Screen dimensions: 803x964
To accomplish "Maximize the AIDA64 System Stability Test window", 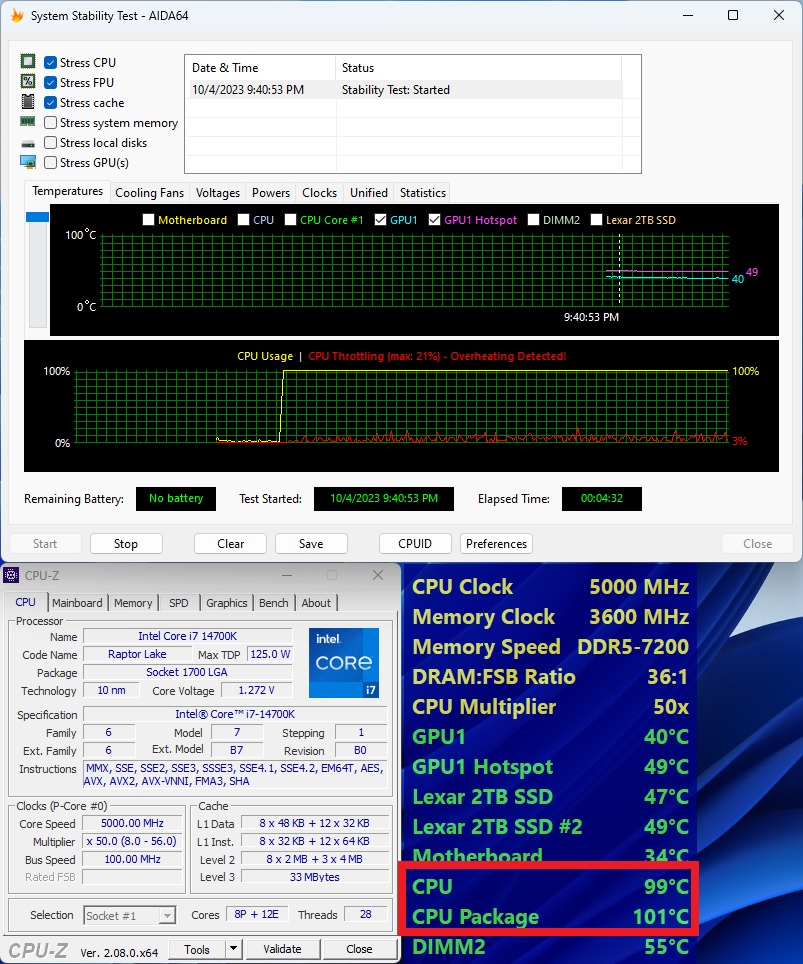I will coord(733,15).
